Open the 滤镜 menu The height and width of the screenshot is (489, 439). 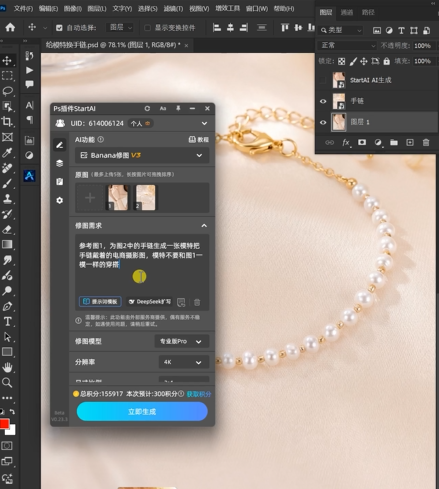click(173, 9)
